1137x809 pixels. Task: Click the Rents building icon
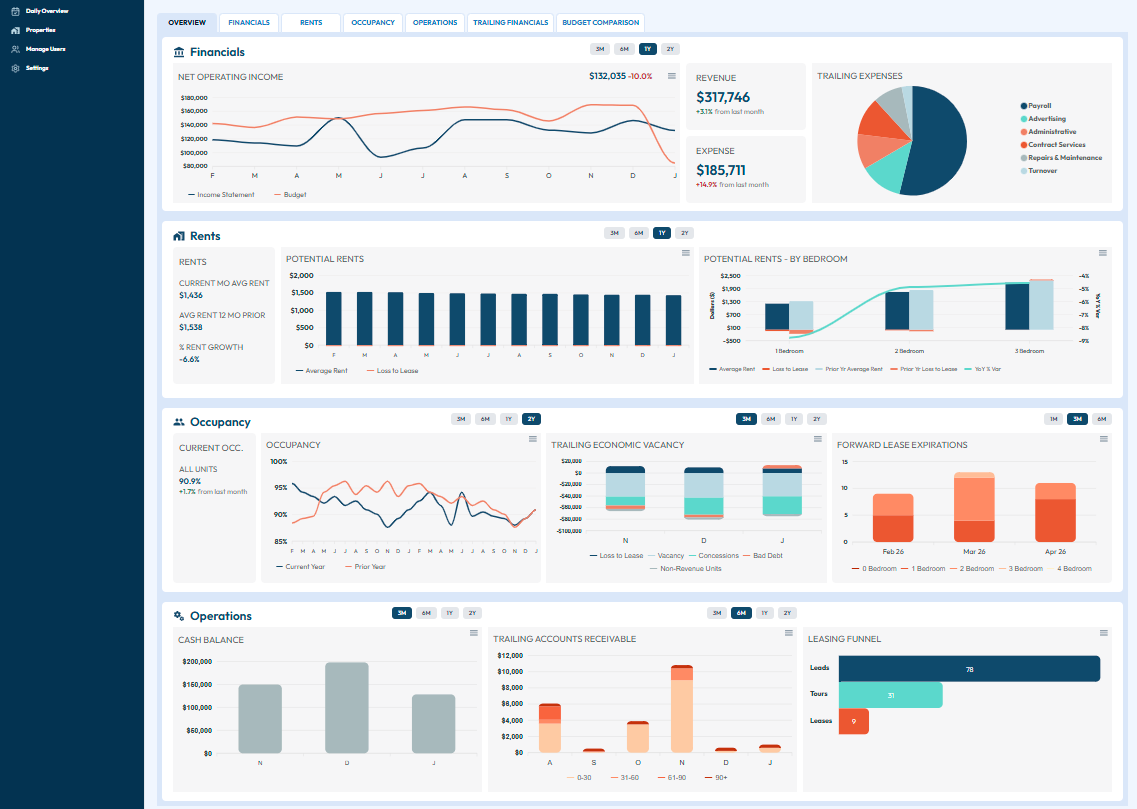coord(179,236)
